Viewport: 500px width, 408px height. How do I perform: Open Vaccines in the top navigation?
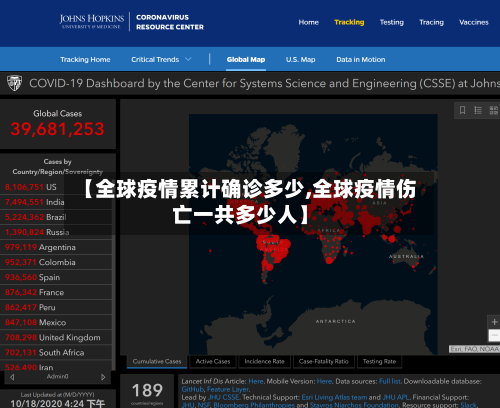click(474, 22)
